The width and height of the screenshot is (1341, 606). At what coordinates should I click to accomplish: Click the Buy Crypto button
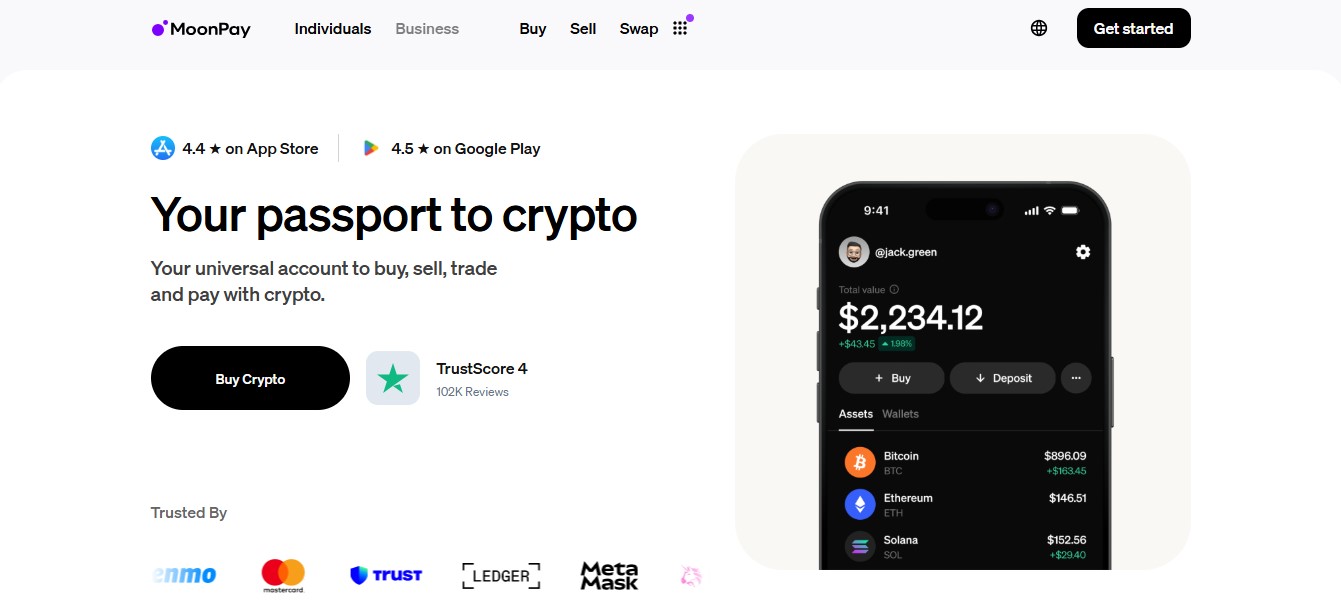coord(250,378)
